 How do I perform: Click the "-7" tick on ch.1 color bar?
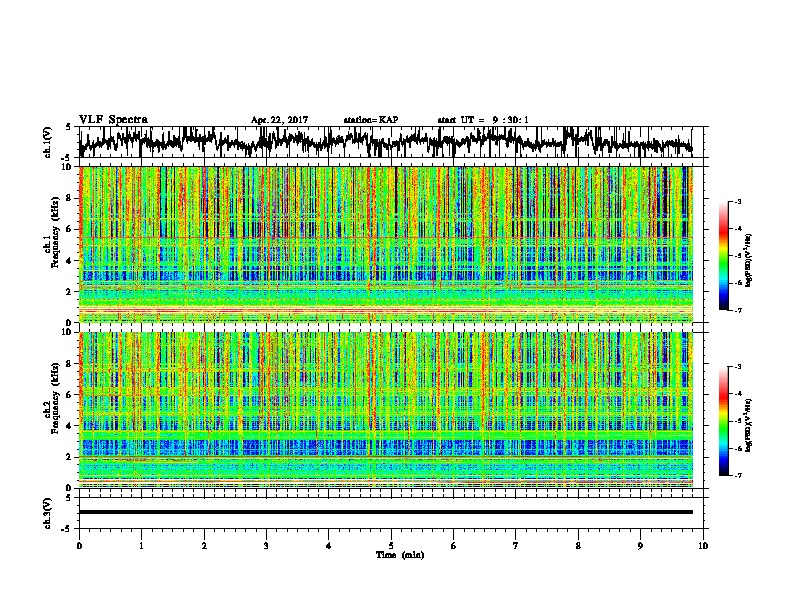[737, 310]
